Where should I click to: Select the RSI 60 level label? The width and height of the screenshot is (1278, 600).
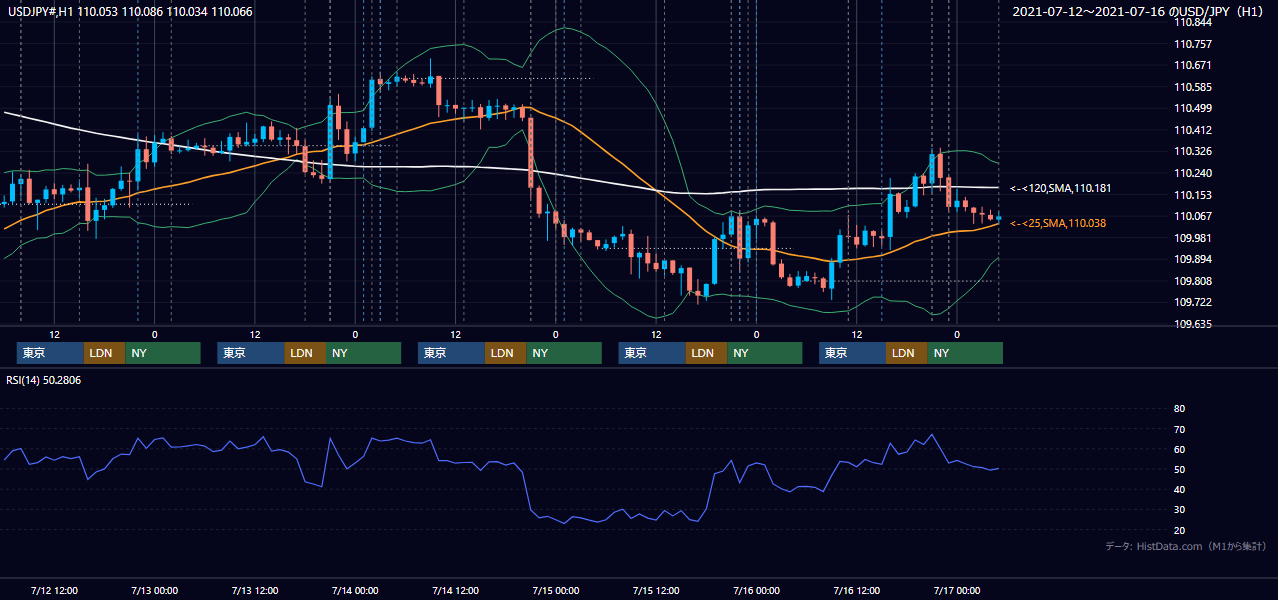1179,449
